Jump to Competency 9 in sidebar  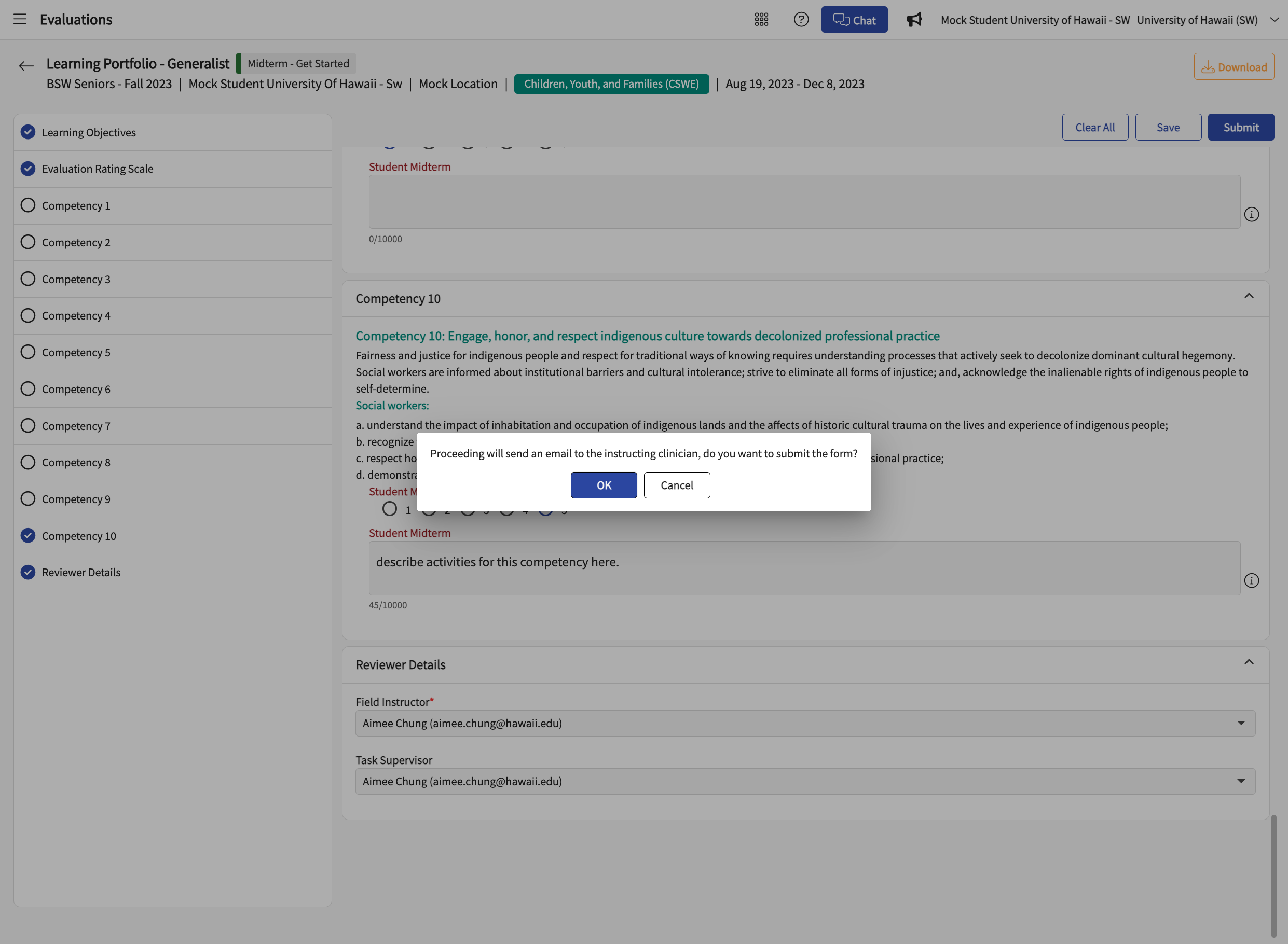coord(173,499)
